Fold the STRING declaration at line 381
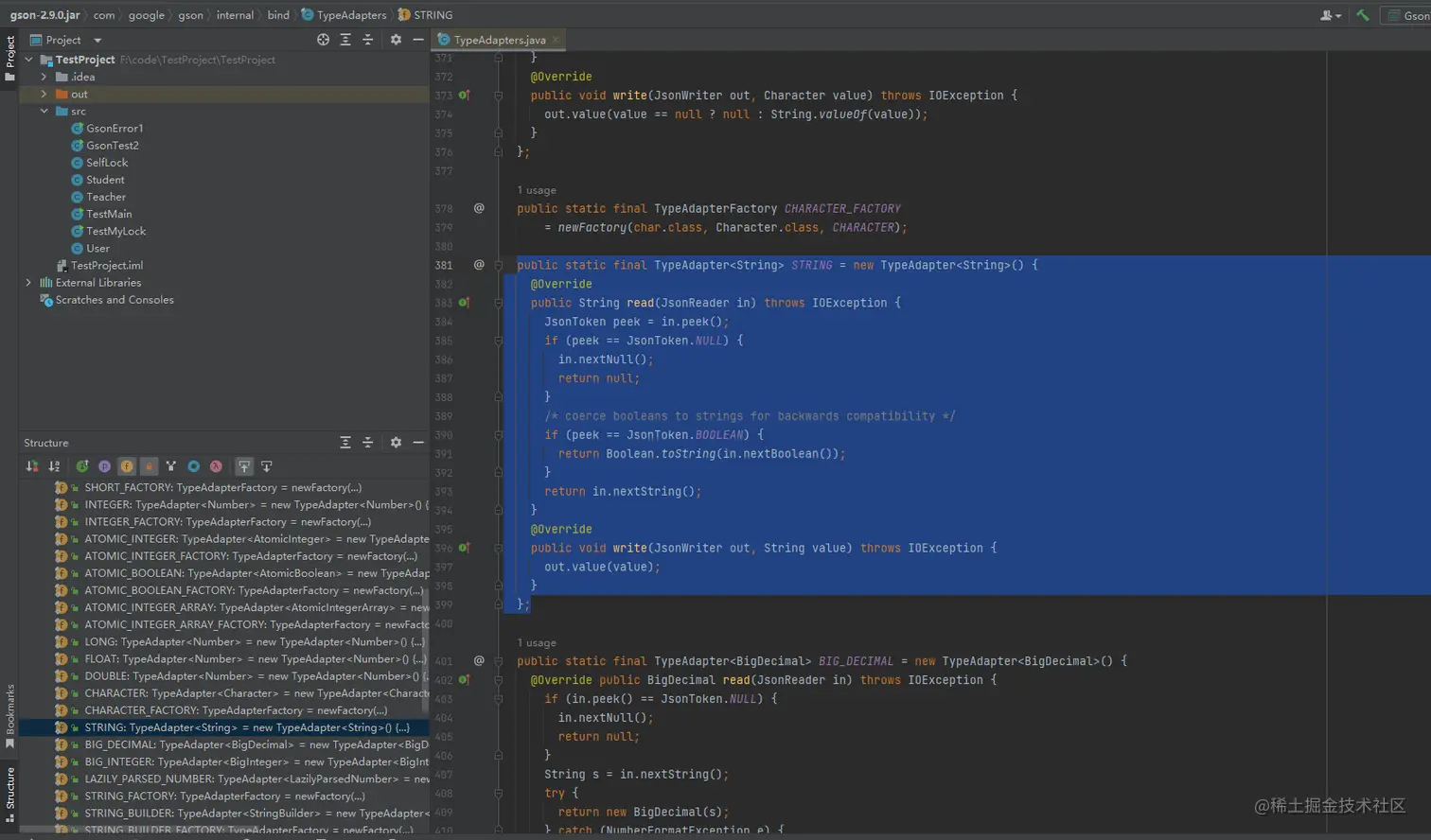The width and height of the screenshot is (1431, 840). (x=499, y=265)
